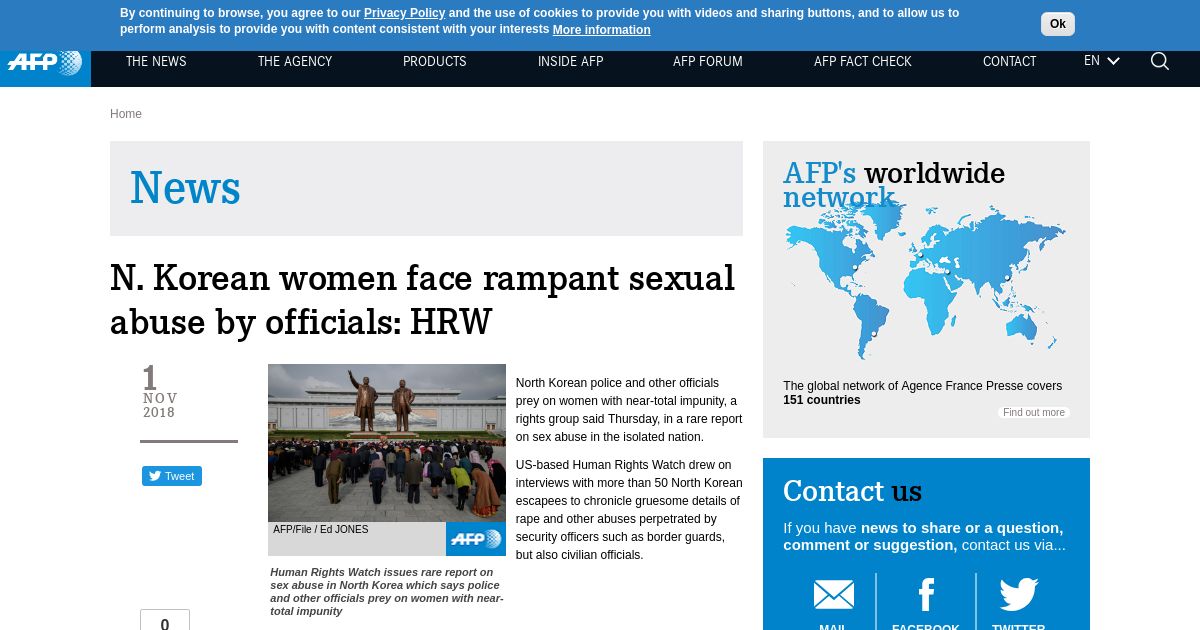Expand the EN language dropdown
1200x630 pixels.
[1101, 61]
